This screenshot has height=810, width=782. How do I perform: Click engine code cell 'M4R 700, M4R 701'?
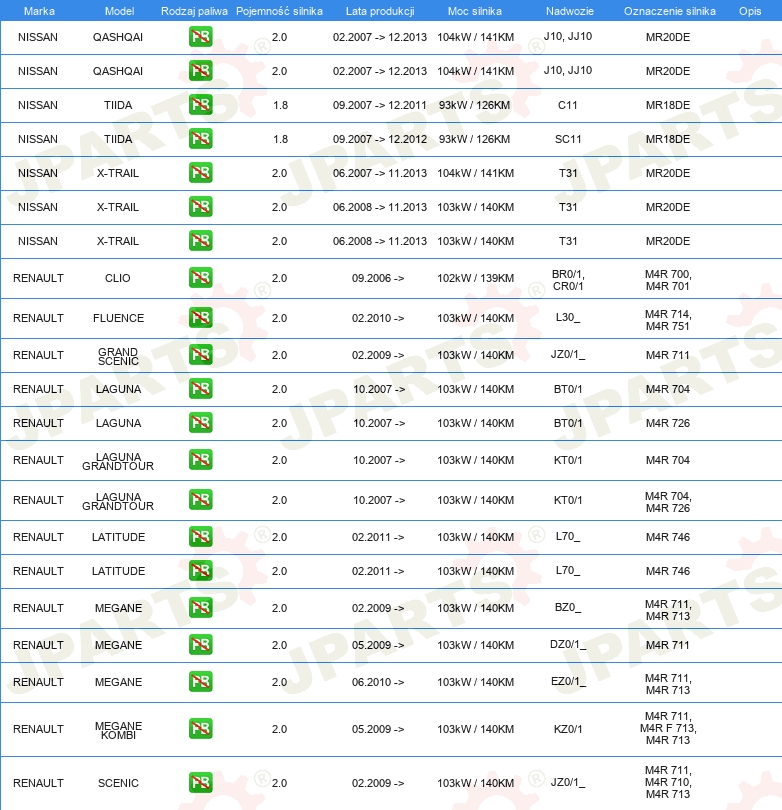[x=668, y=280]
